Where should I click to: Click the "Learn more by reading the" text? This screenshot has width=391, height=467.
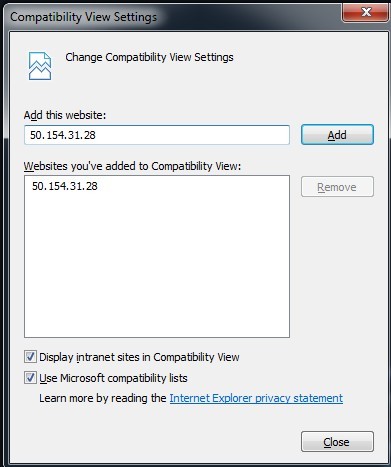(103, 398)
